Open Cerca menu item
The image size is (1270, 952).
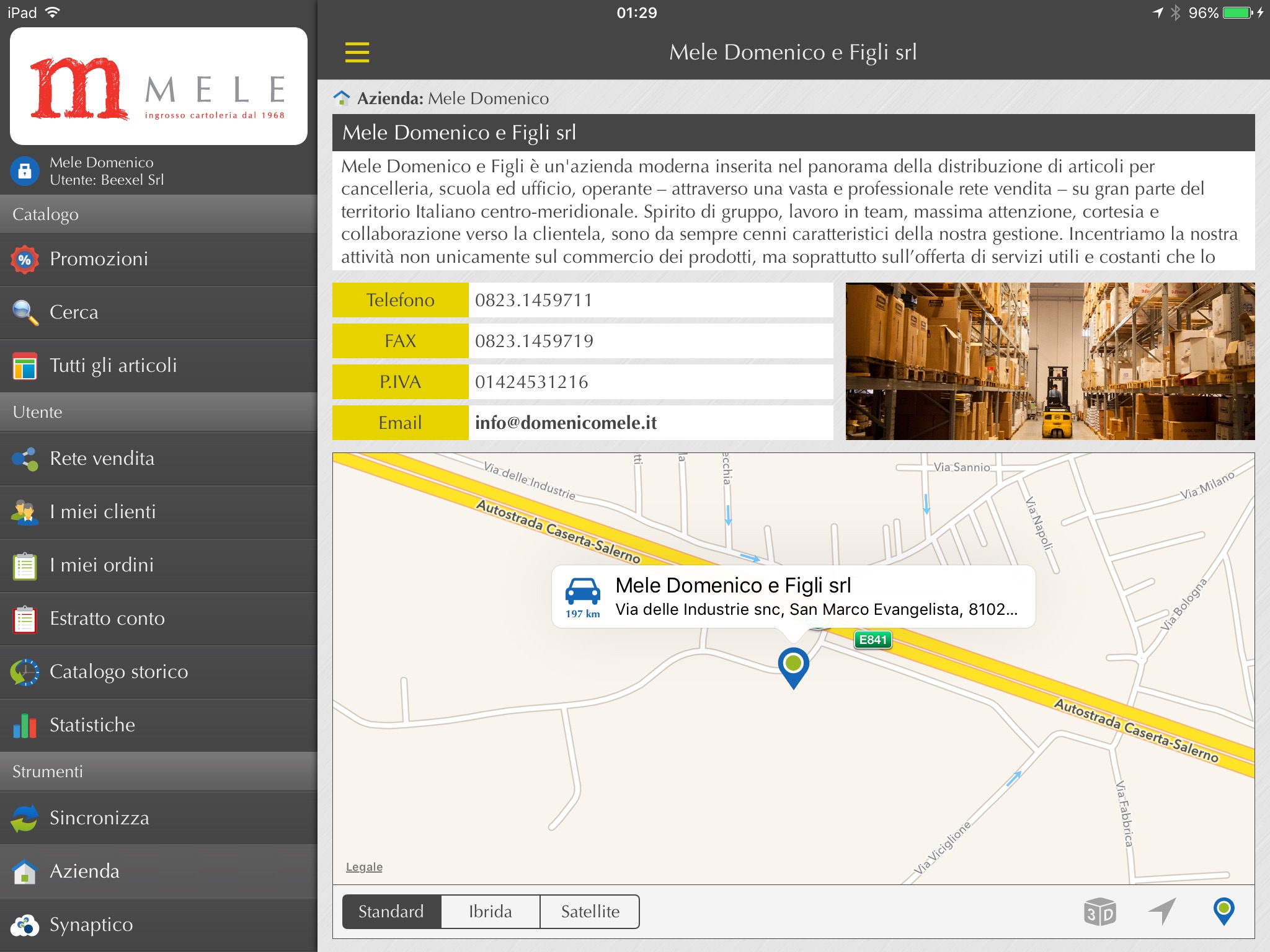tap(159, 312)
